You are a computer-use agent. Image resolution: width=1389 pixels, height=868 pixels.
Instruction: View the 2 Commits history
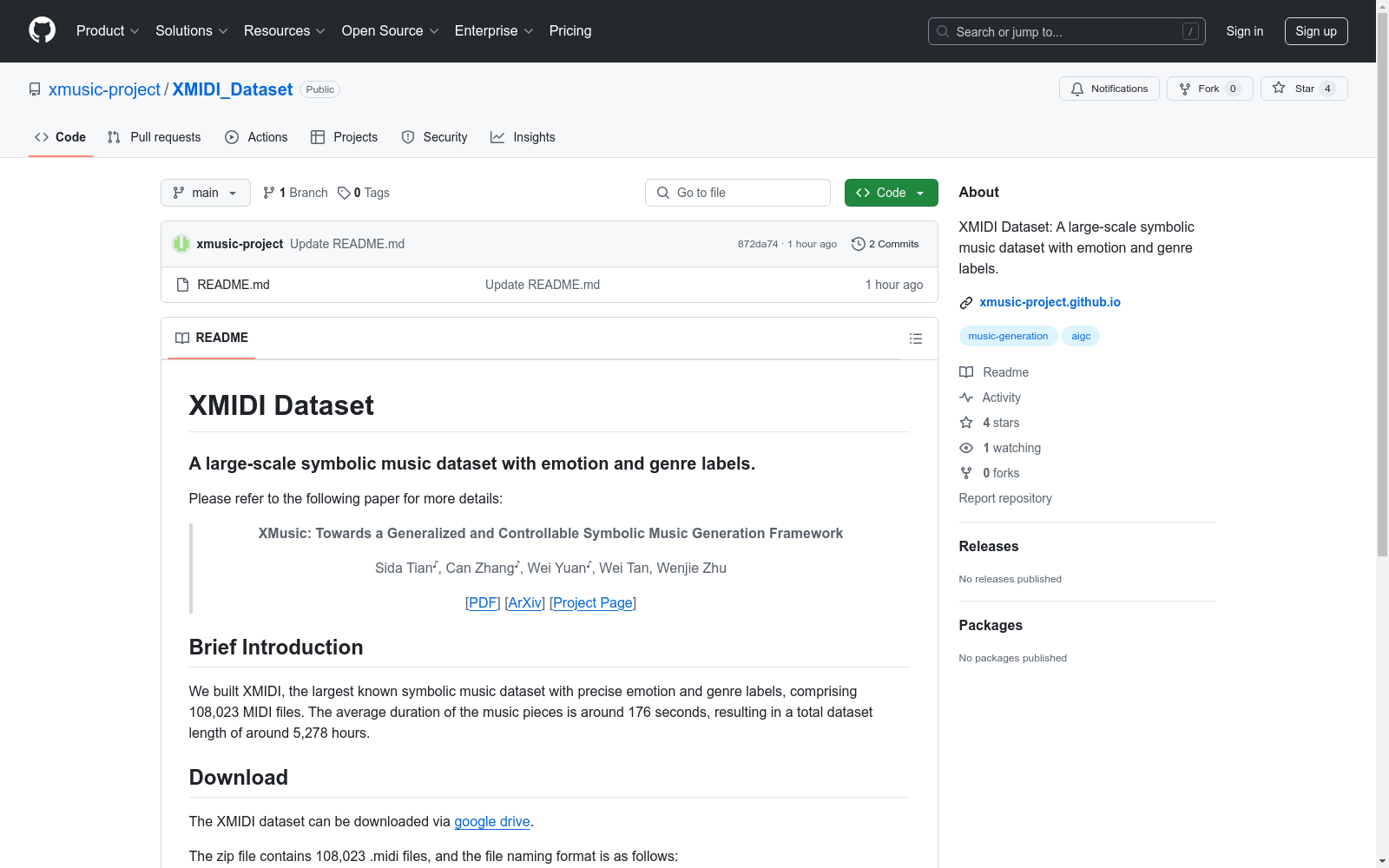coord(885,244)
